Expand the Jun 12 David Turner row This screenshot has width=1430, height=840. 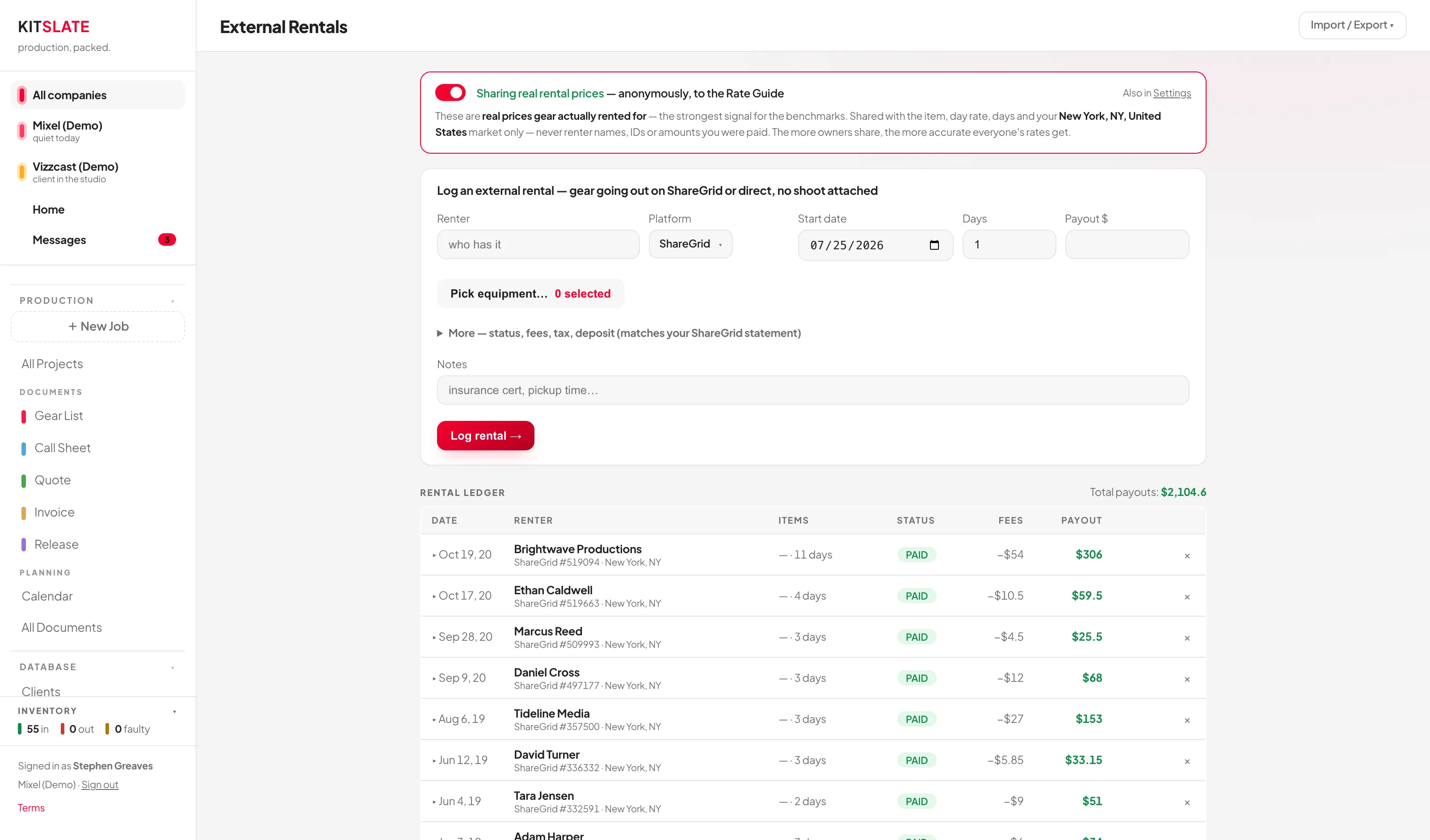click(434, 760)
